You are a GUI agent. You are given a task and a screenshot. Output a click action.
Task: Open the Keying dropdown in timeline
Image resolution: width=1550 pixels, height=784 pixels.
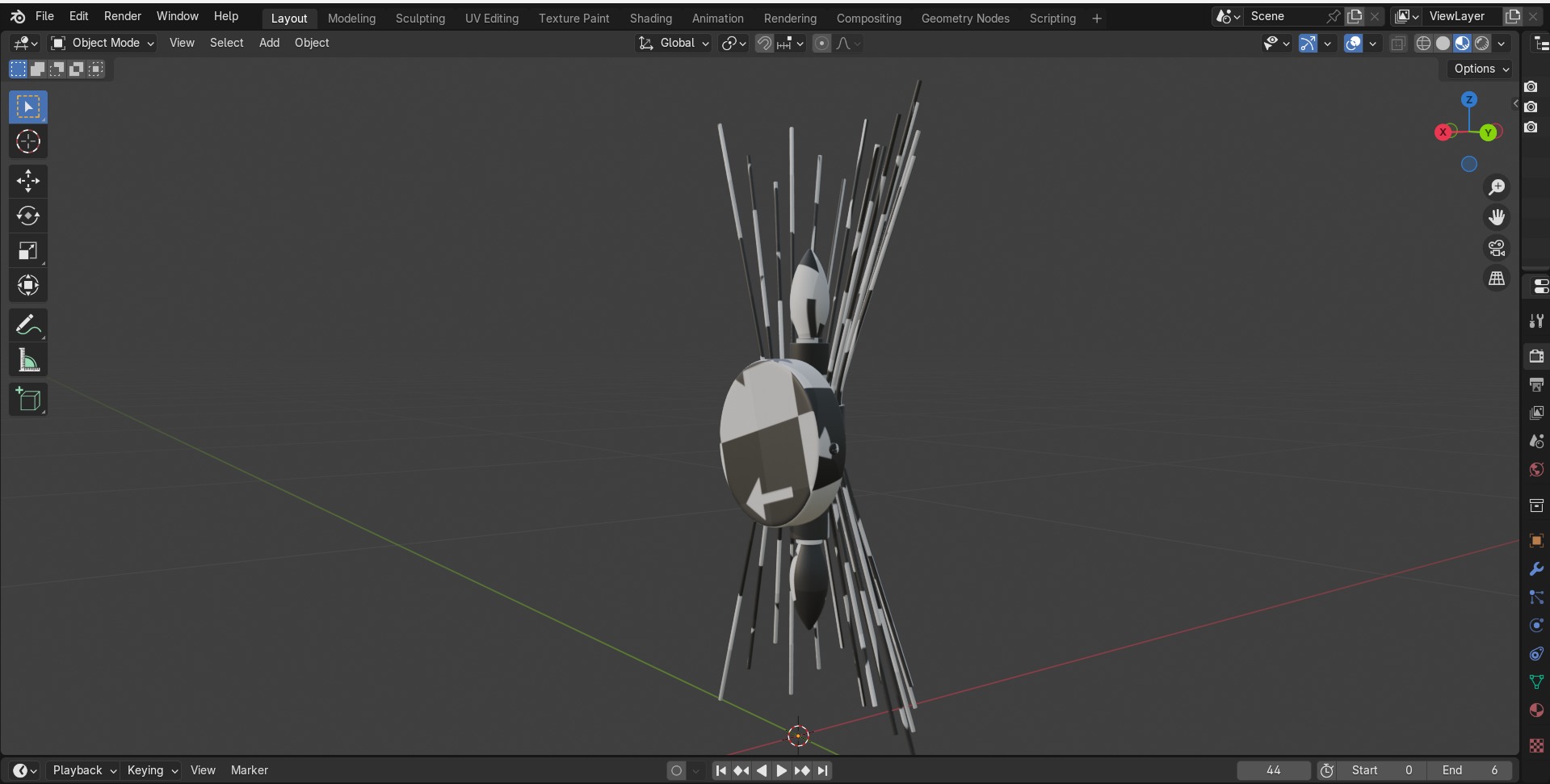pos(152,770)
